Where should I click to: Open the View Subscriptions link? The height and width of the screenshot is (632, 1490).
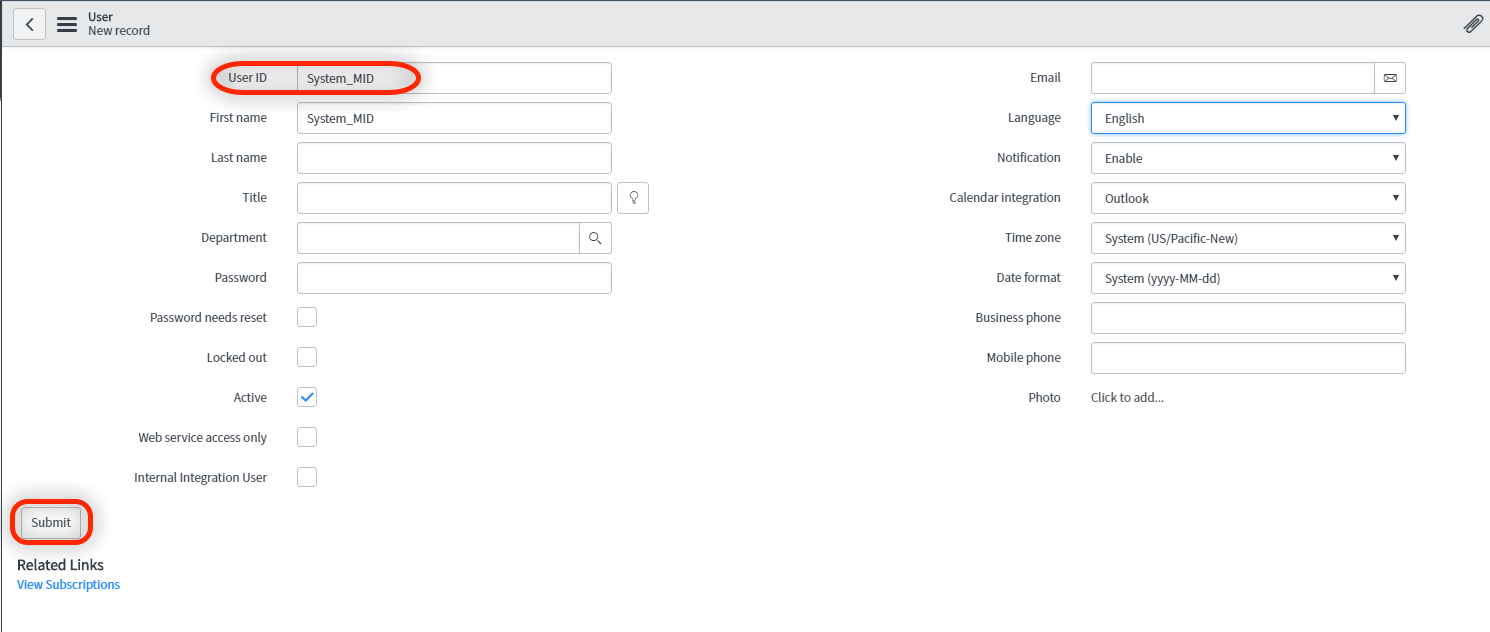coord(68,585)
